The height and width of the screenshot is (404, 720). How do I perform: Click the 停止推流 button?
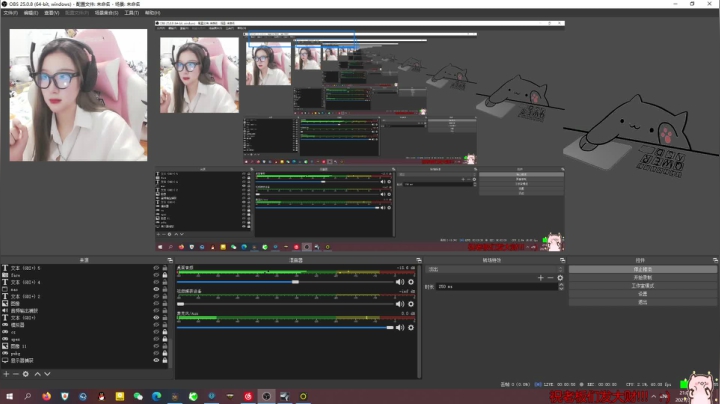pyautogui.click(x=642, y=269)
